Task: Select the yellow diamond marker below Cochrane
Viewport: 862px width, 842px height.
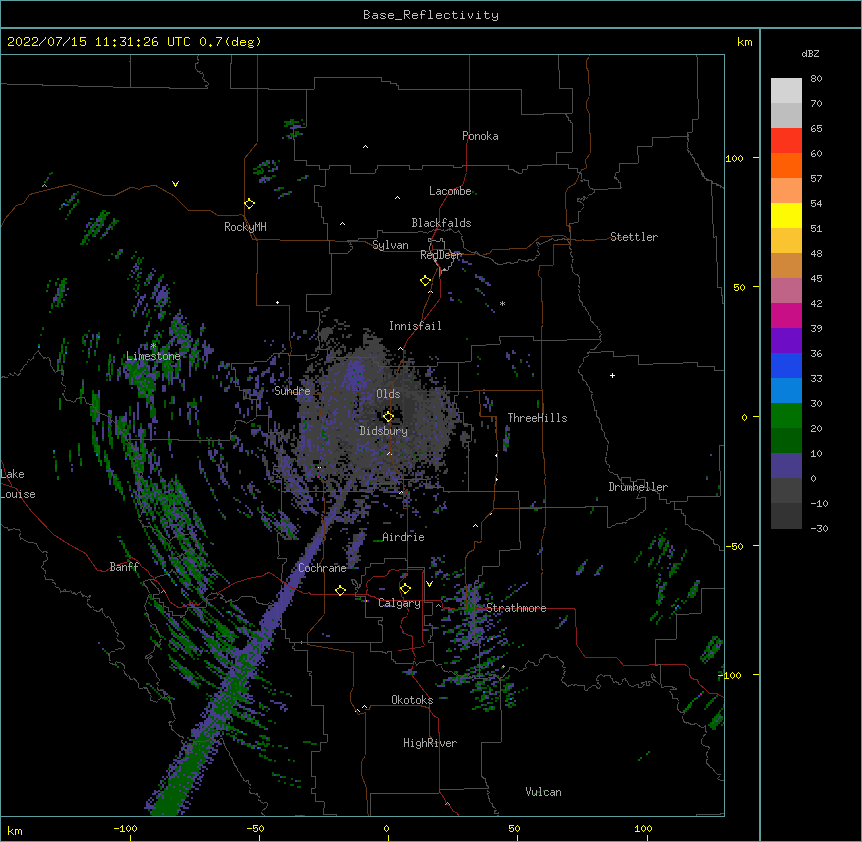Action: (x=340, y=590)
